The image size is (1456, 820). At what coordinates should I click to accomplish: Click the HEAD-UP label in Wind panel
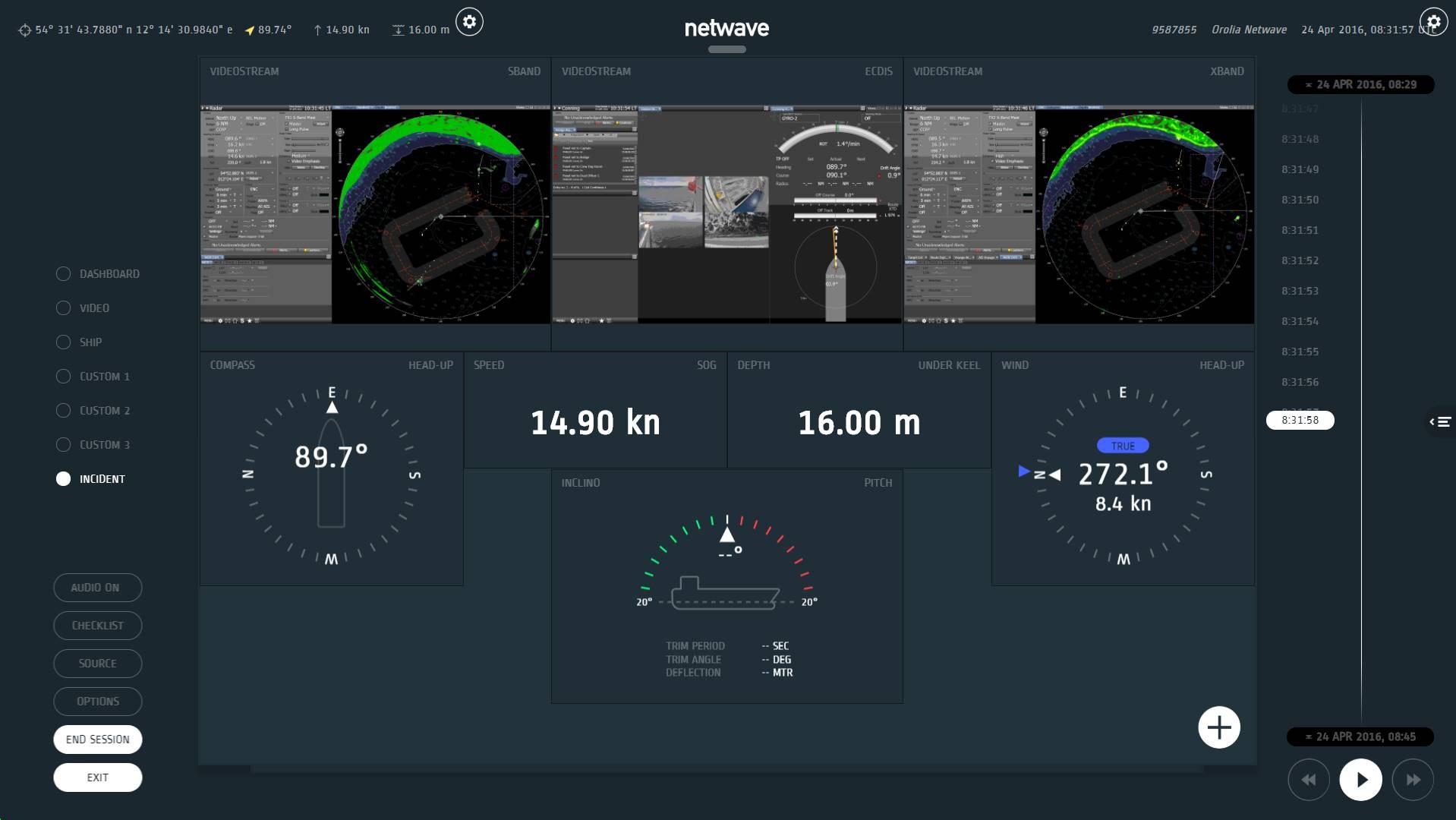point(1221,365)
